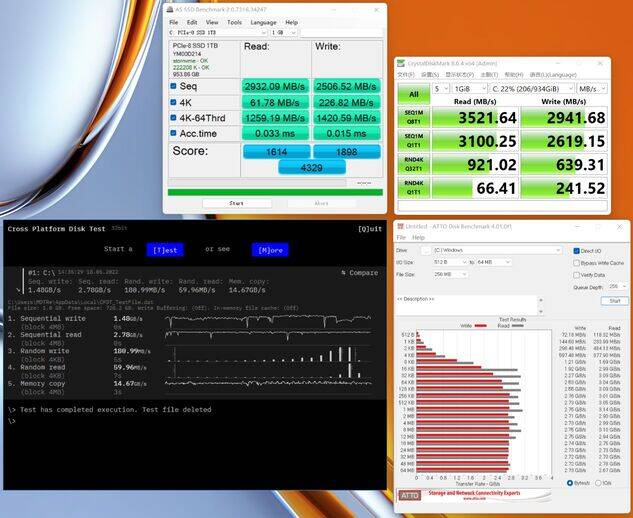Select Bytes/s radio button

pos(570,483)
